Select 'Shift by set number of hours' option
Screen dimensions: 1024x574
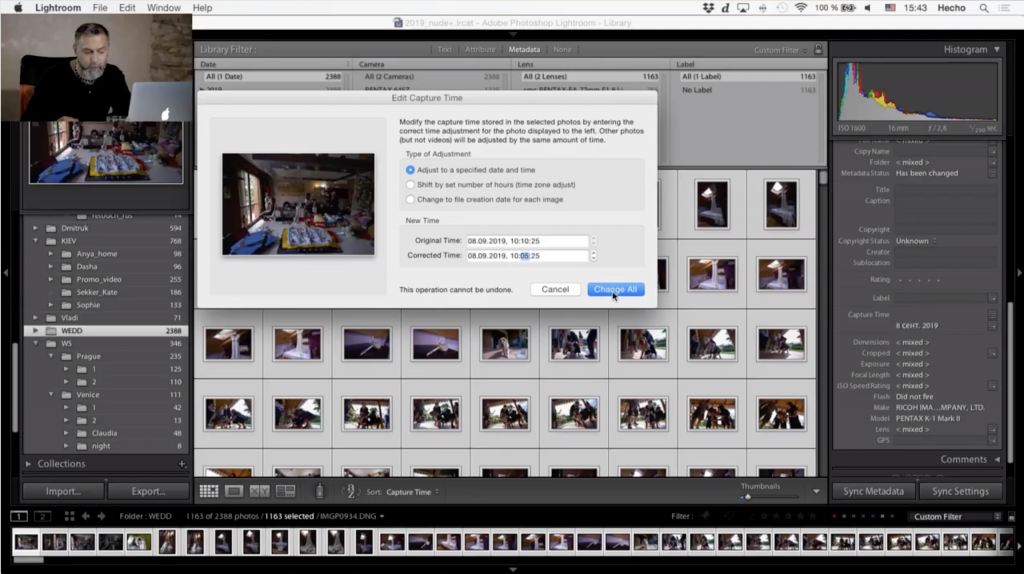pyautogui.click(x=410, y=185)
